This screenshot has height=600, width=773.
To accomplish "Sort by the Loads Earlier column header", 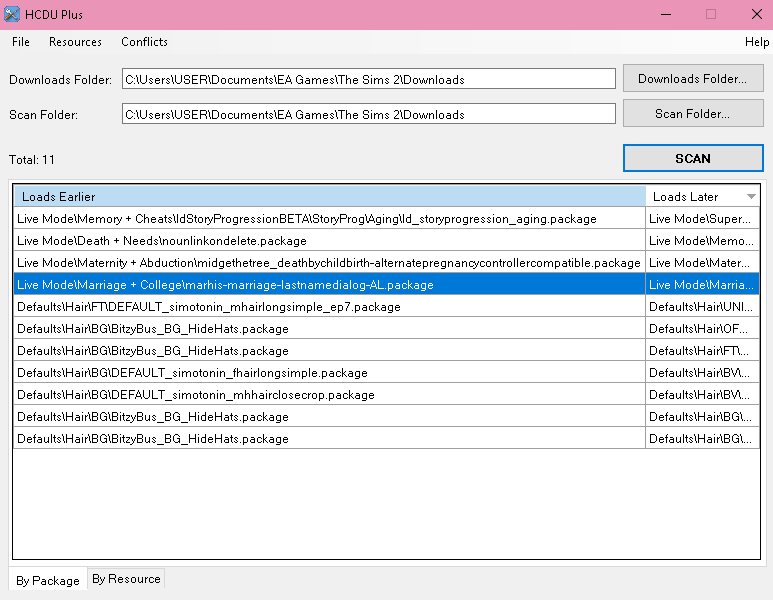I will 329,197.
